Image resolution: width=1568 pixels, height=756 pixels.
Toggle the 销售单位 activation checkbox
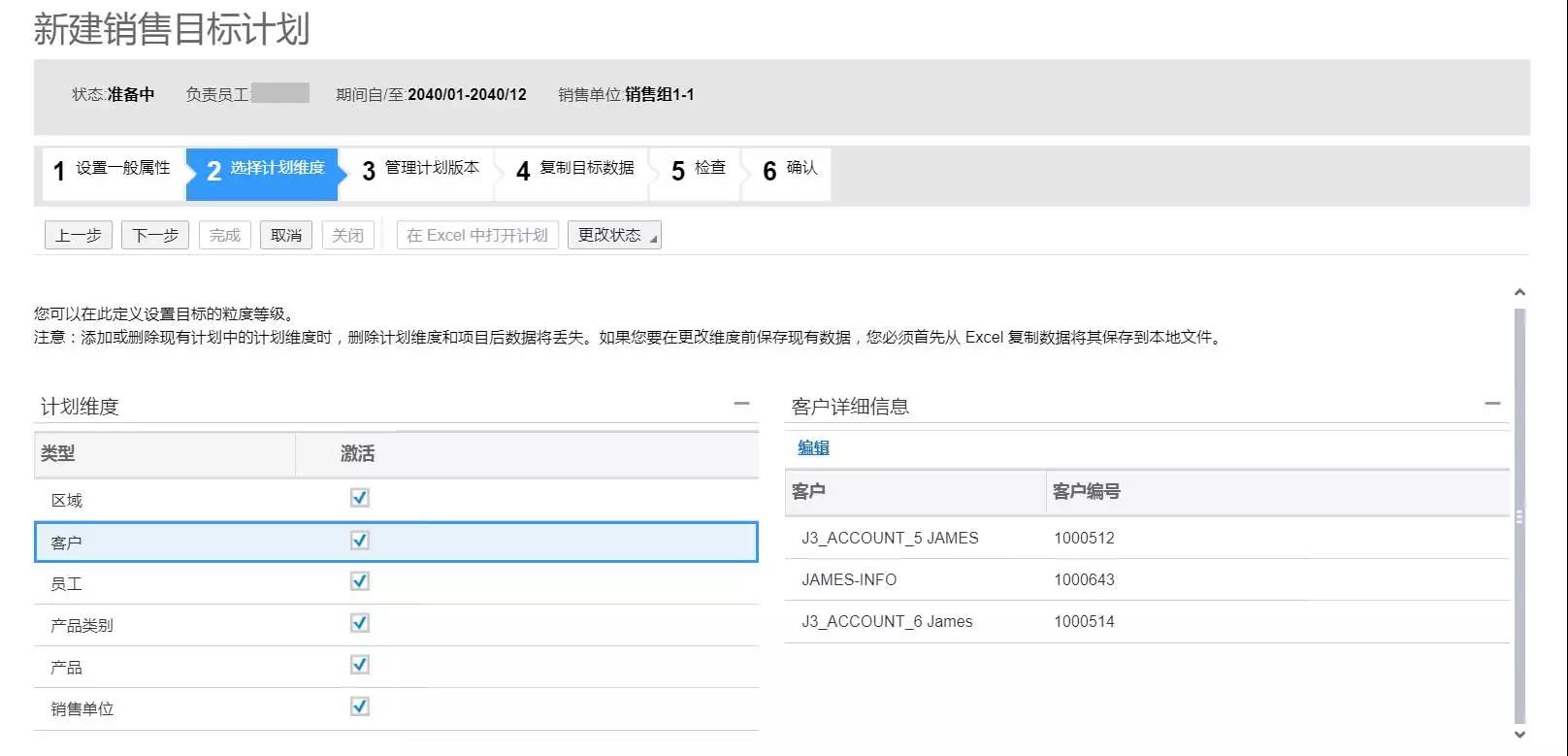tap(359, 707)
